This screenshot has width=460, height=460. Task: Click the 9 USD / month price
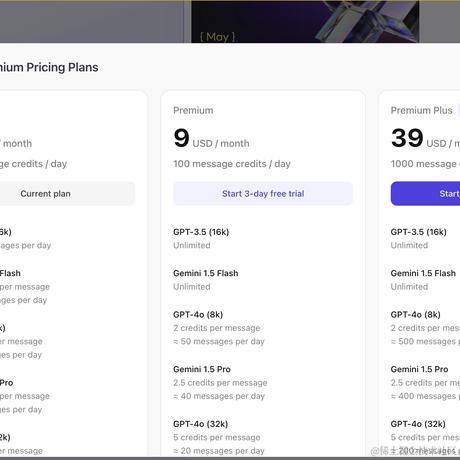click(211, 138)
